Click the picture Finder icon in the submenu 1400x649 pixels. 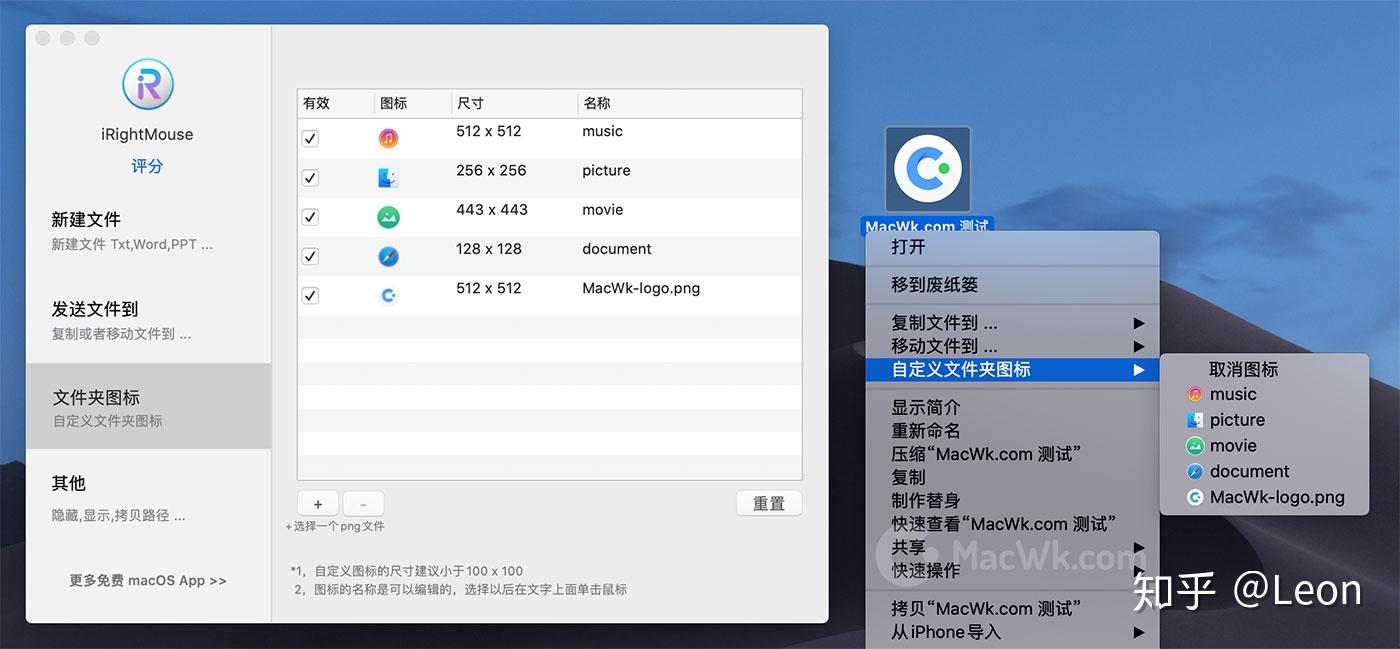(x=1194, y=421)
